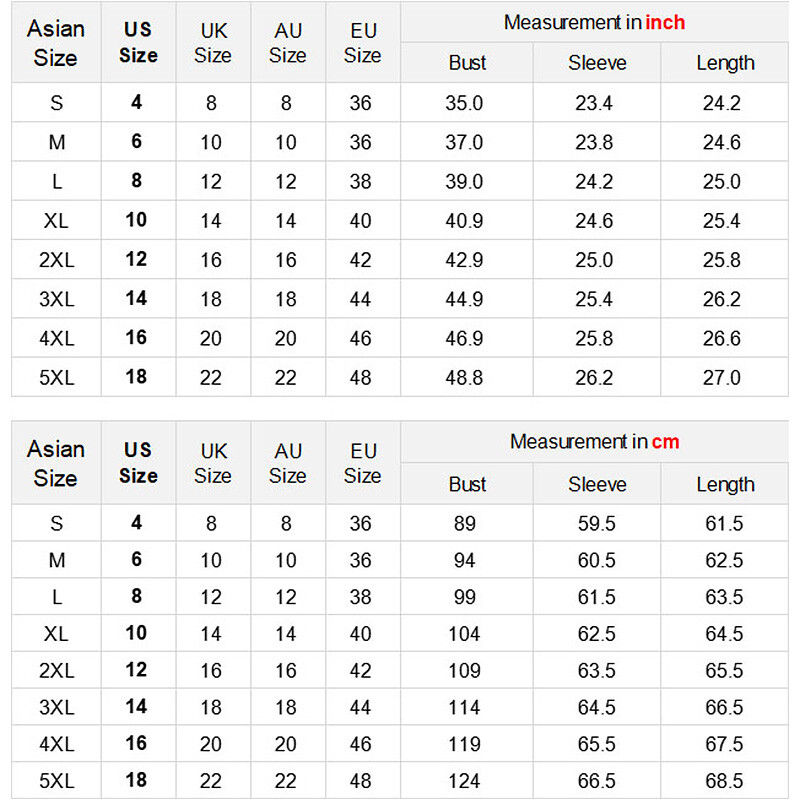Click the 27.0 length value for 5XL
This screenshot has width=800, height=800.
721,378
